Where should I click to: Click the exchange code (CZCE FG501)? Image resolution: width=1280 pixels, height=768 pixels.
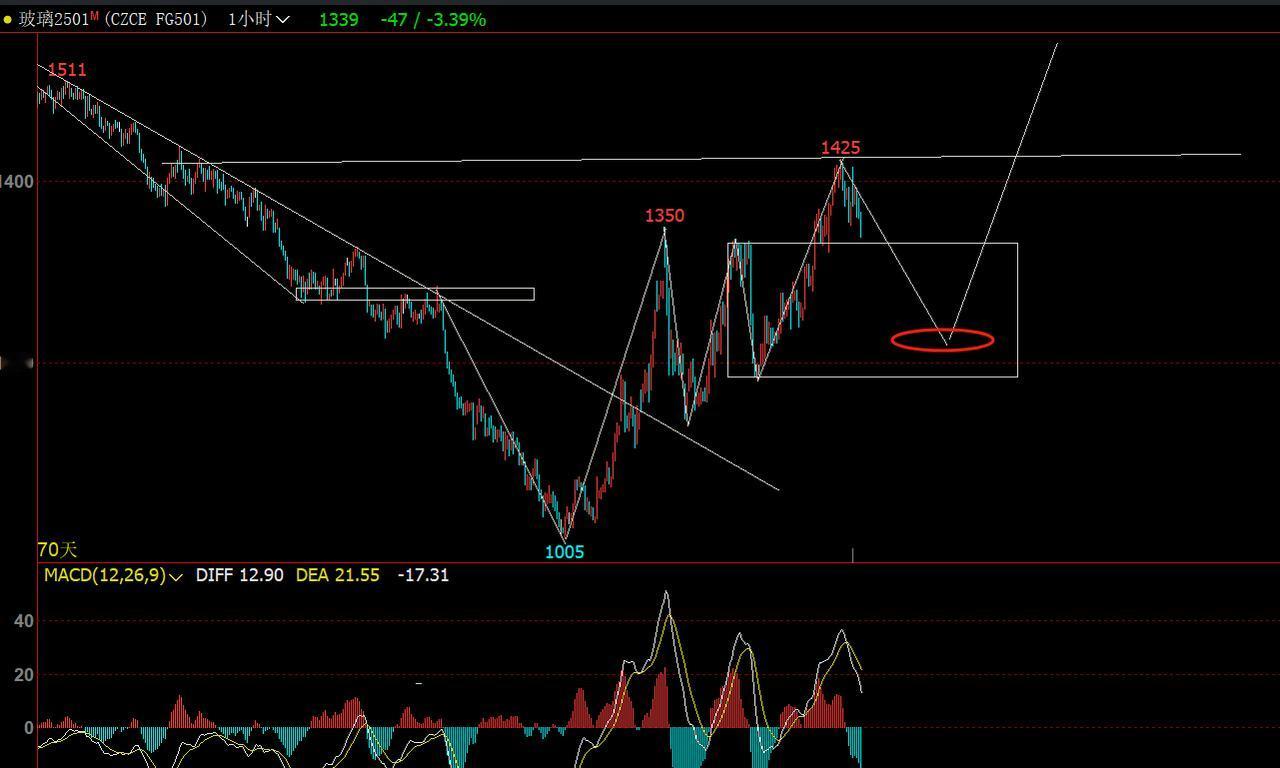(154, 19)
